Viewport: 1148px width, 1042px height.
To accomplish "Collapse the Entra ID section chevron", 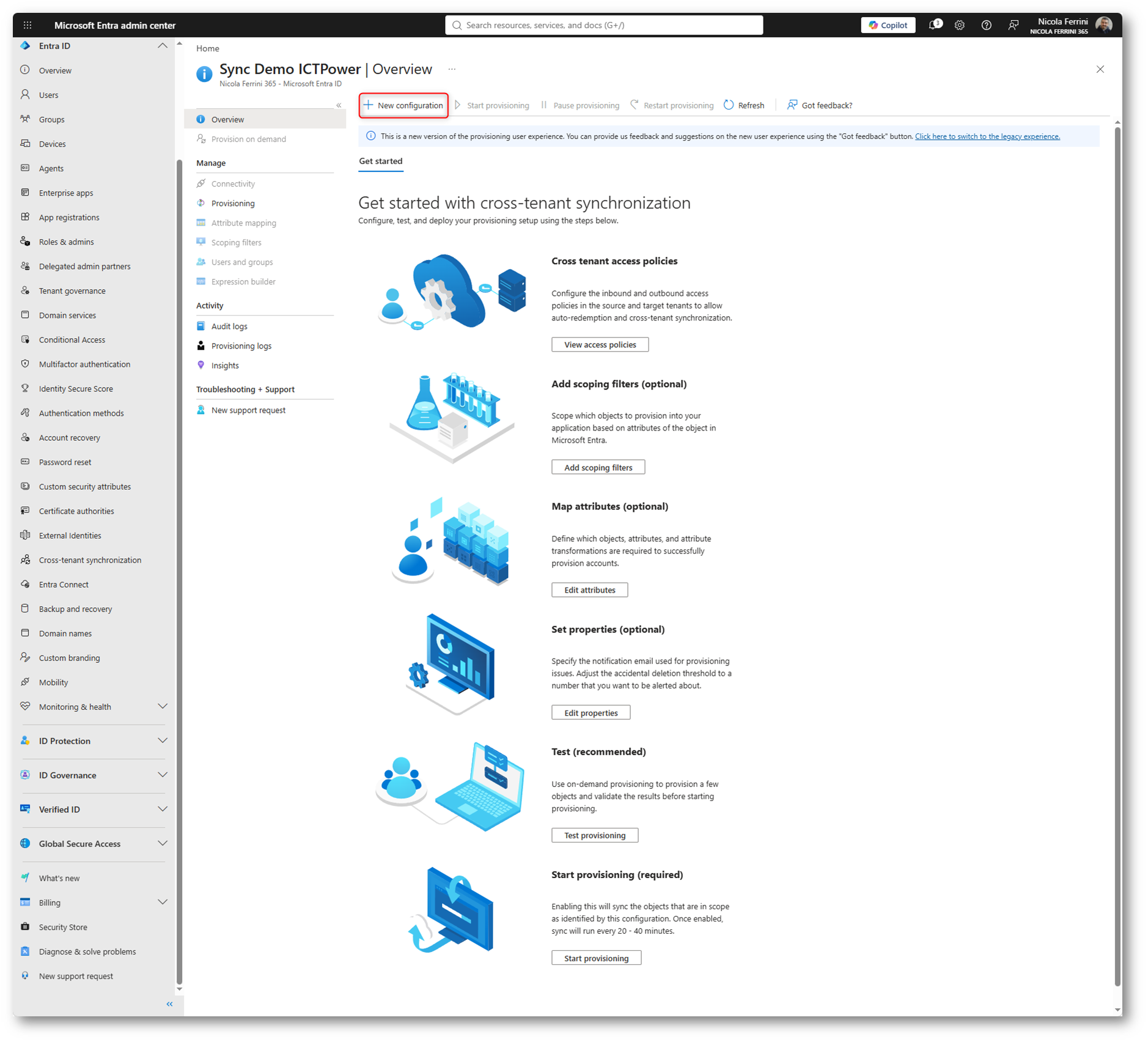I will pos(162,46).
